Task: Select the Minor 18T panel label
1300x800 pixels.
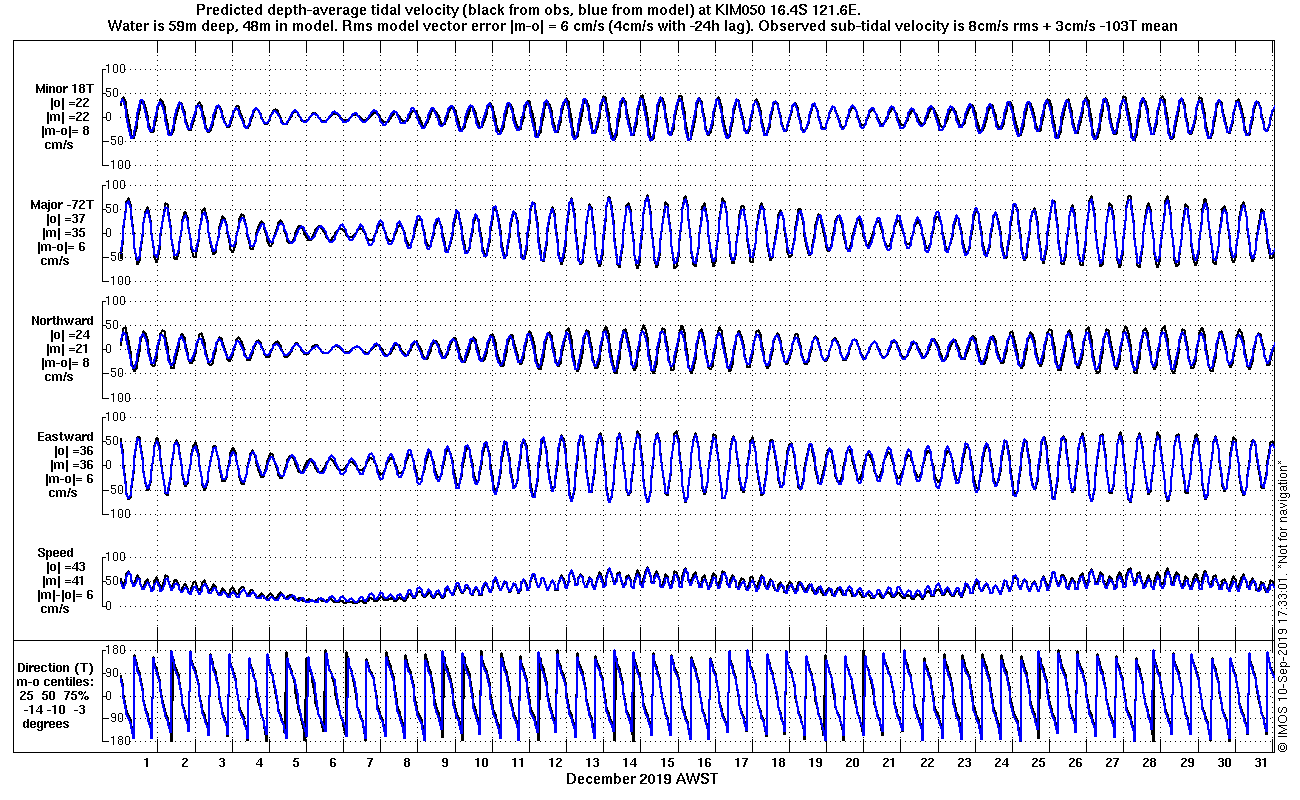Action: (x=62, y=89)
